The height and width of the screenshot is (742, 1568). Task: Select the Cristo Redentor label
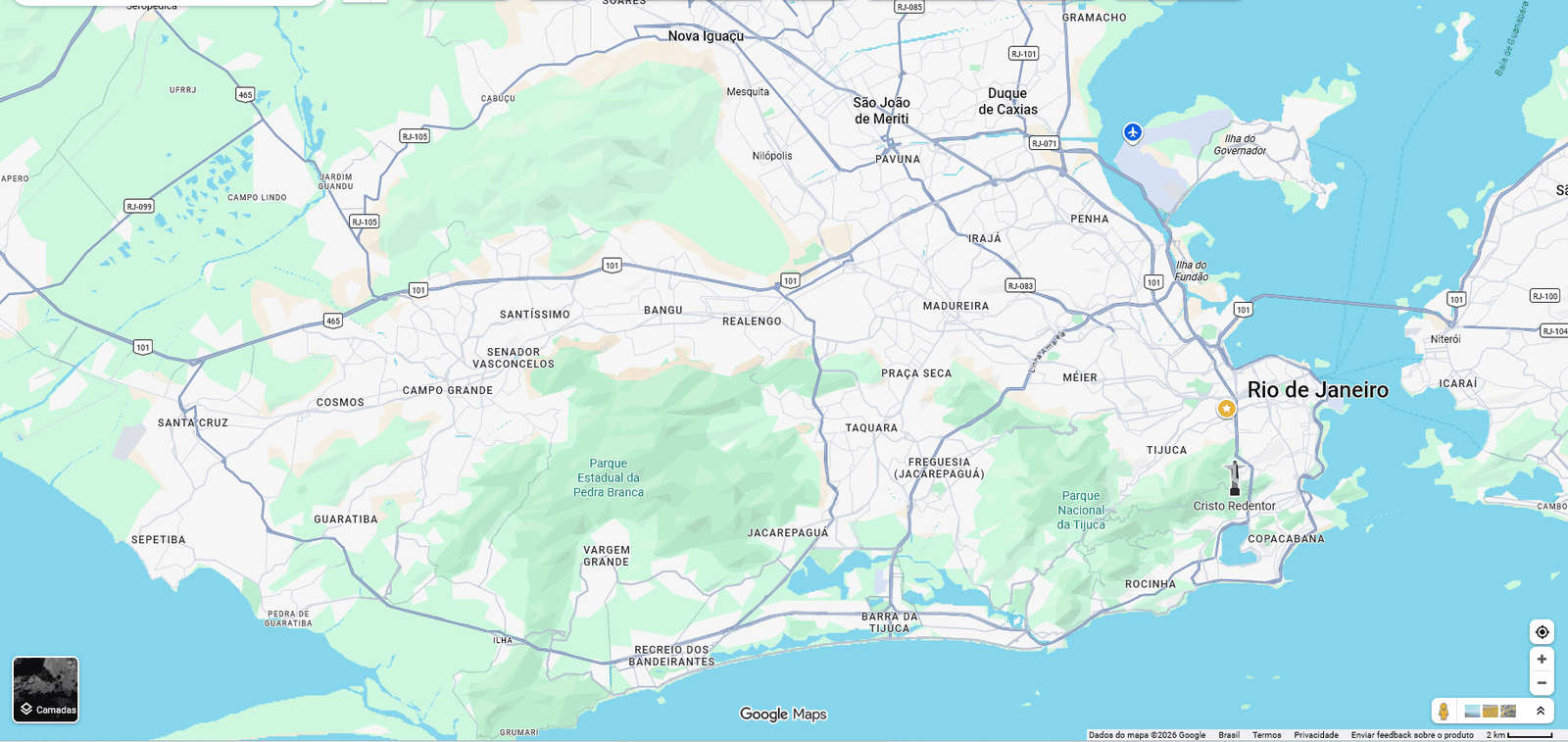click(1234, 506)
